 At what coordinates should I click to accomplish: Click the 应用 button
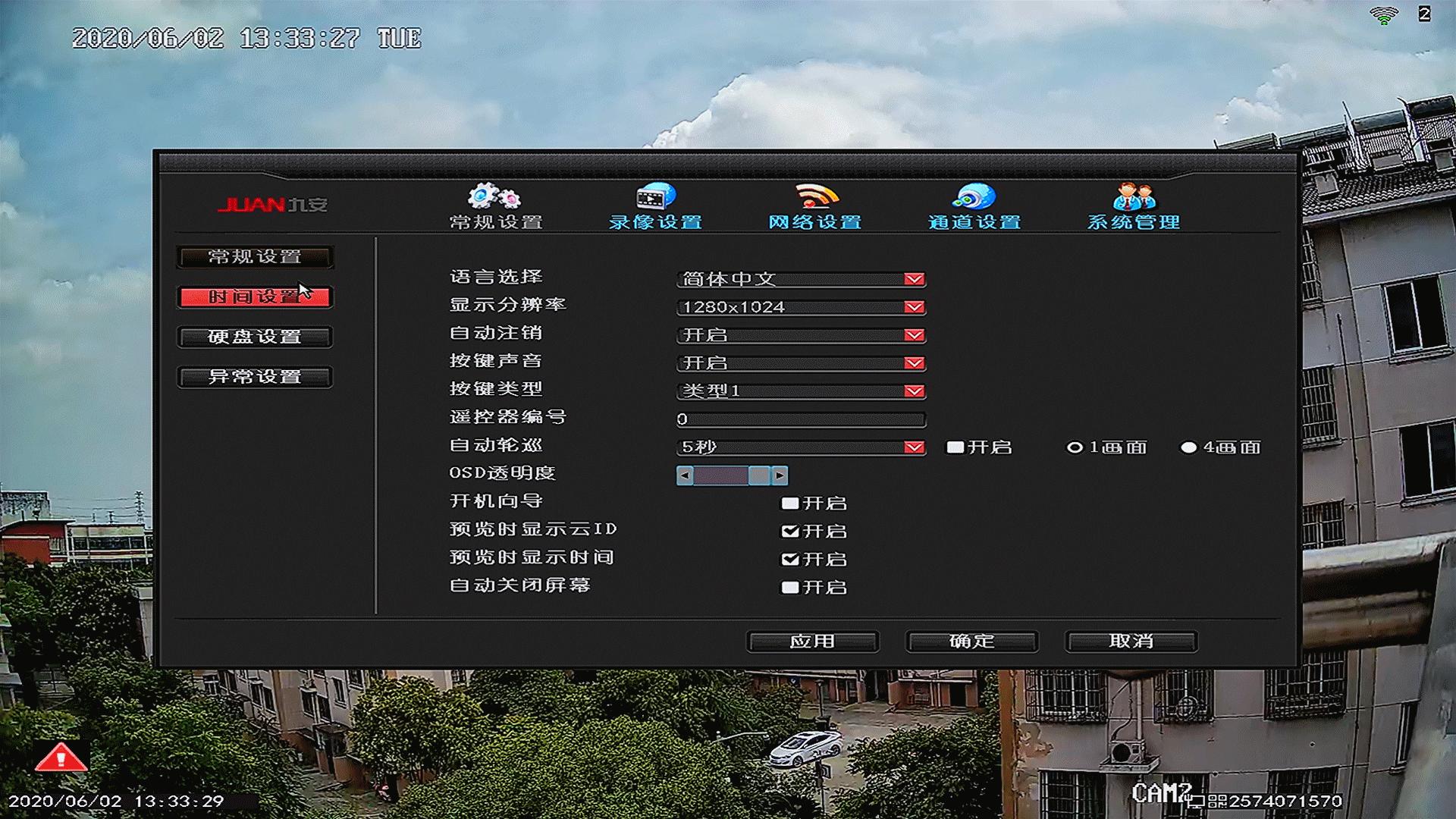tap(812, 642)
